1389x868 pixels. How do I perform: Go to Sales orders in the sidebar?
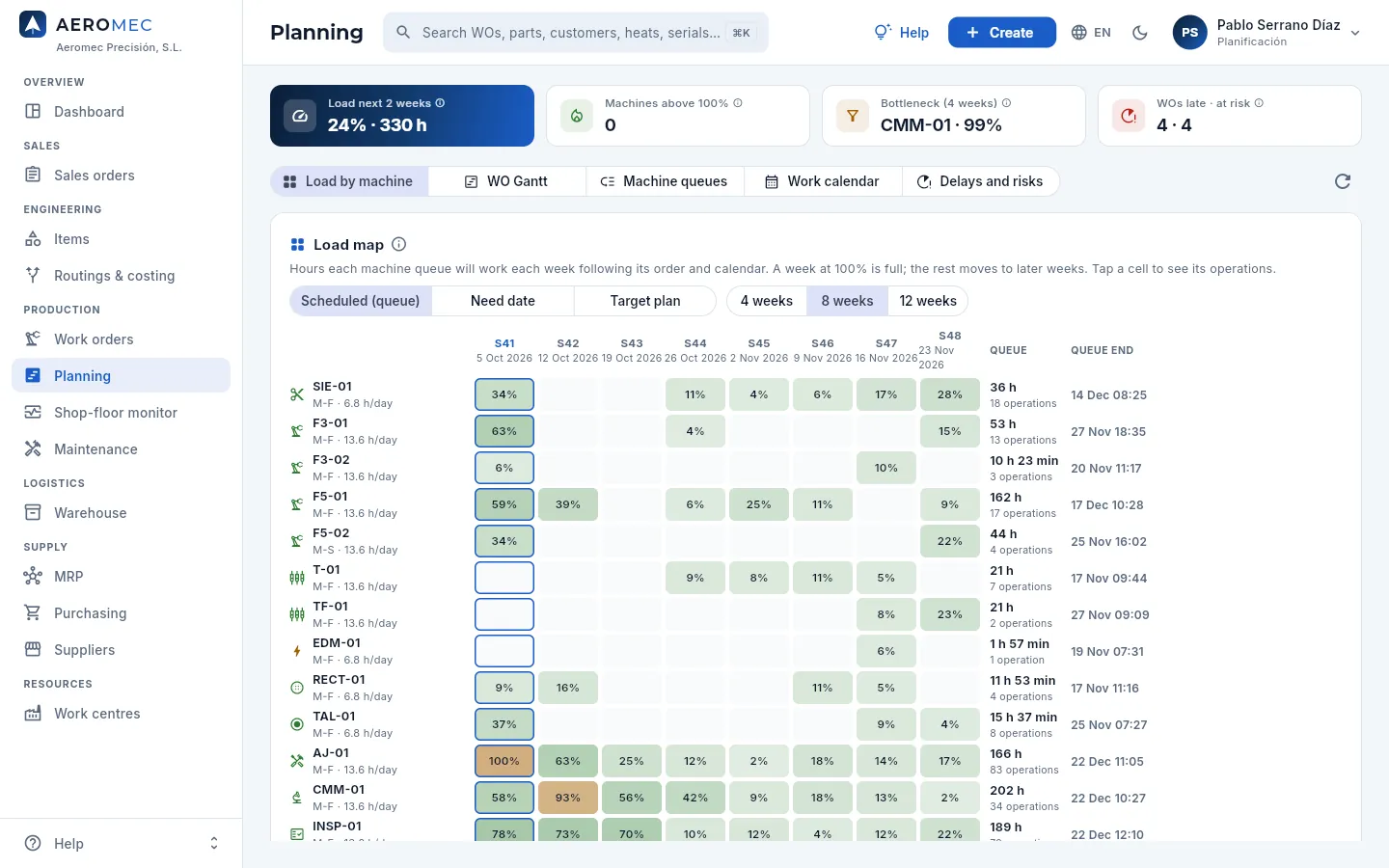[122, 176]
